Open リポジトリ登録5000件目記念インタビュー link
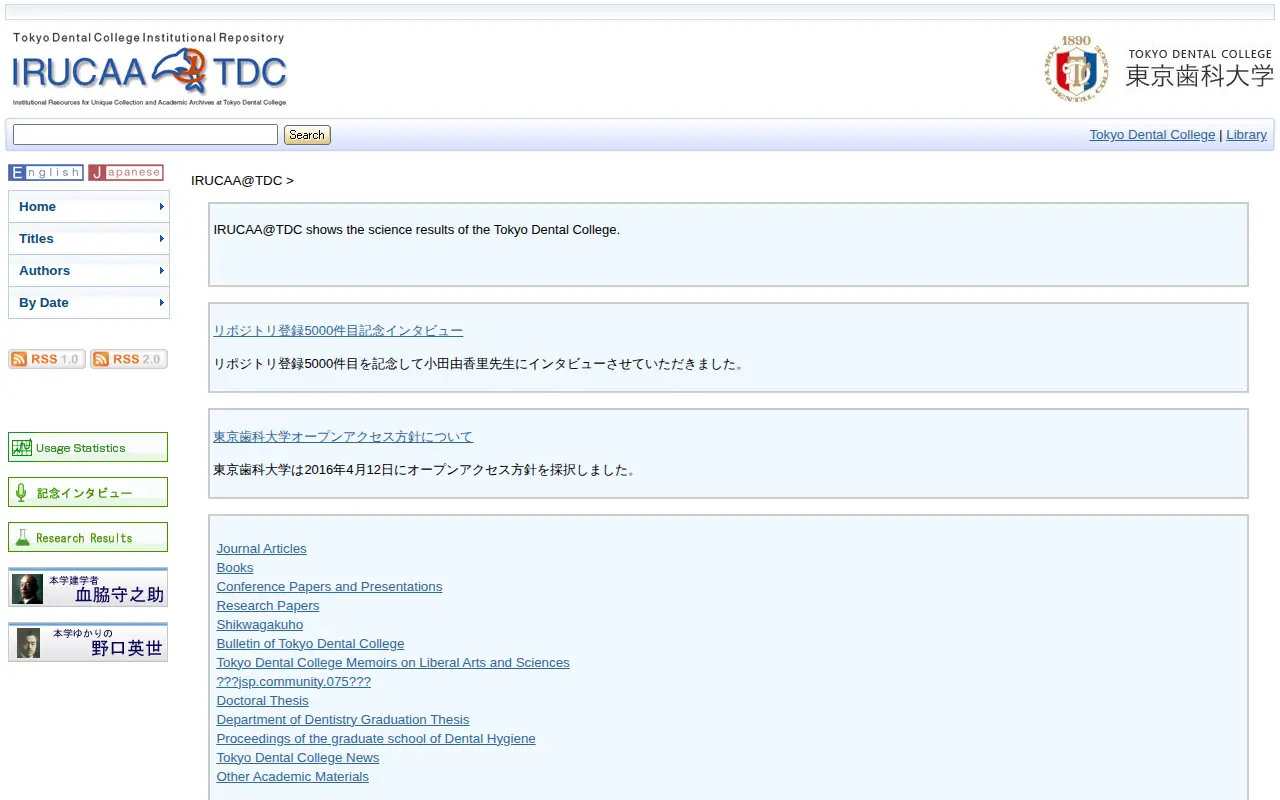This screenshot has width=1280, height=800. click(338, 331)
